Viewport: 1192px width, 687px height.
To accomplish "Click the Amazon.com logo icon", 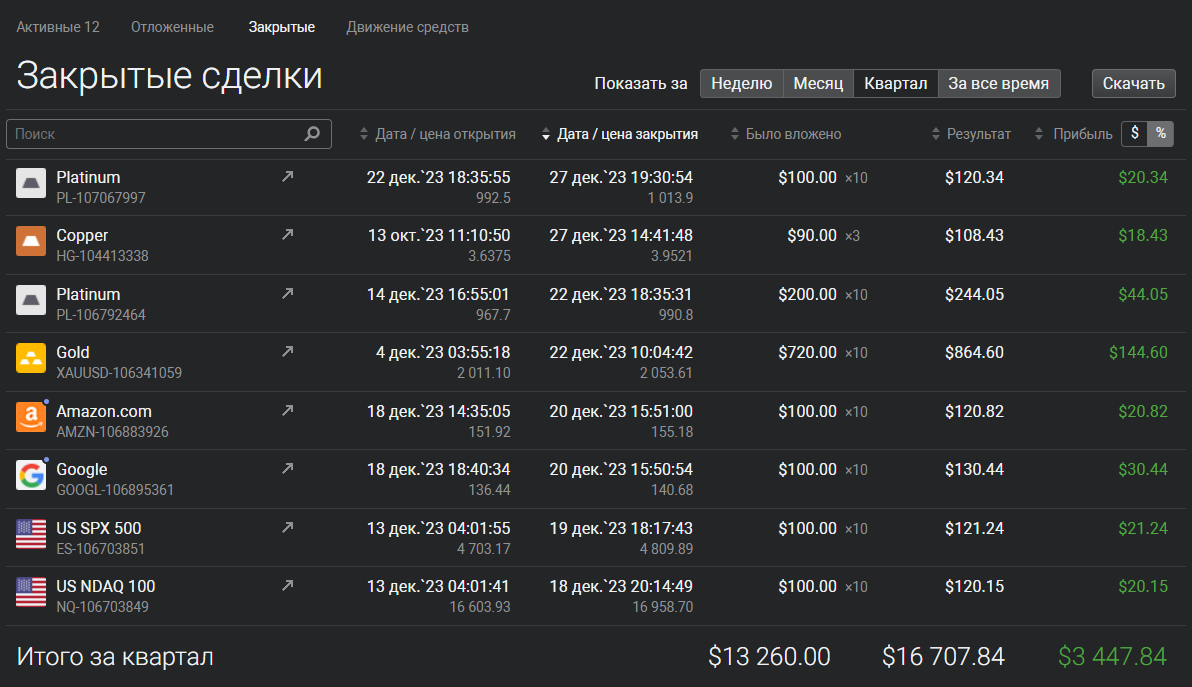I will pyautogui.click(x=31, y=417).
